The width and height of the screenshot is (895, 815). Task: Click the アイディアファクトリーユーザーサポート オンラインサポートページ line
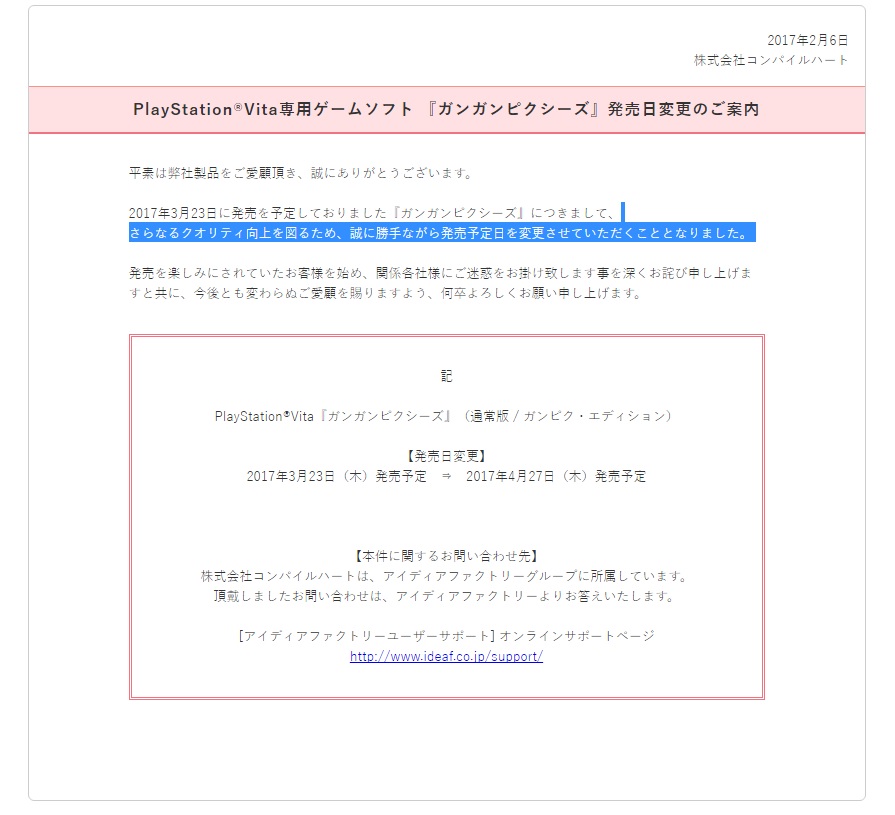pyautogui.click(x=446, y=636)
